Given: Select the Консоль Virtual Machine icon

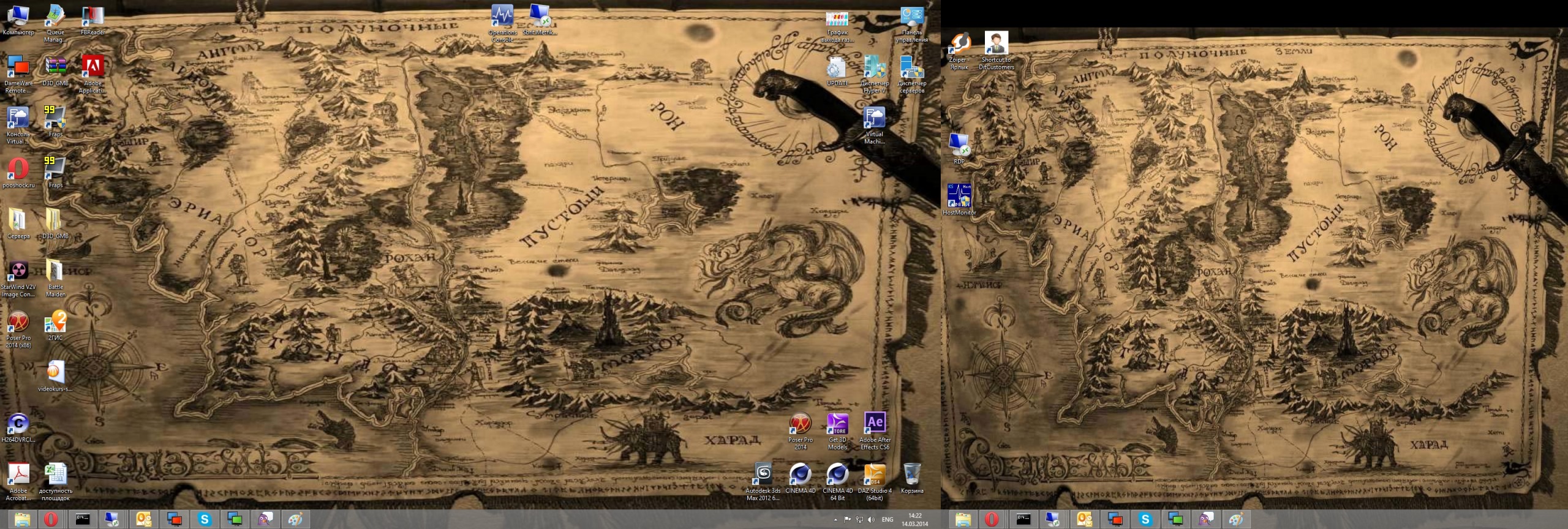Looking at the screenshot, I should click(18, 126).
